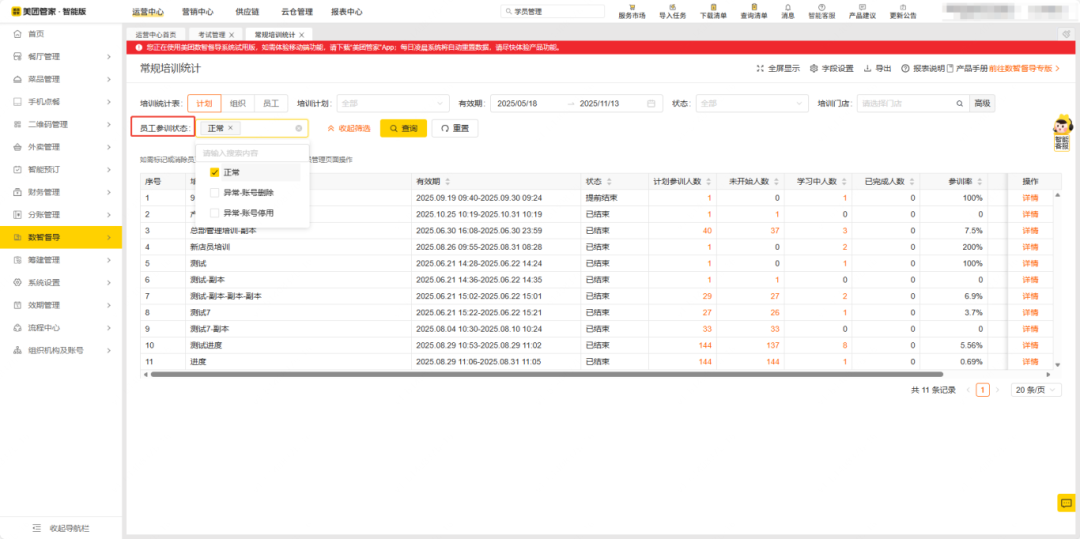Open the 报表中心 top menu
Viewport: 1080px width, 539px height.
pos(346,12)
